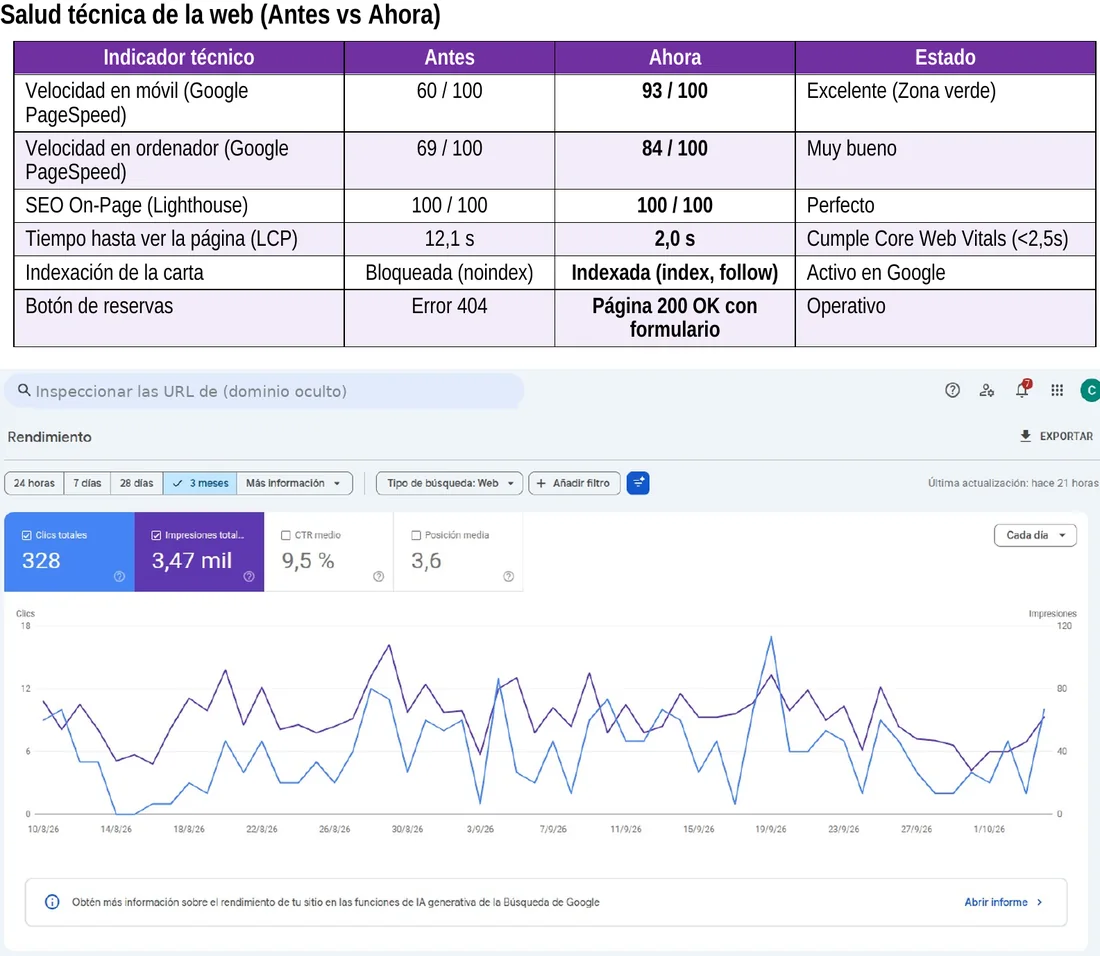This screenshot has width=1100, height=956.
Task: Click info help icon in Posición media card
Action: tap(509, 576)
